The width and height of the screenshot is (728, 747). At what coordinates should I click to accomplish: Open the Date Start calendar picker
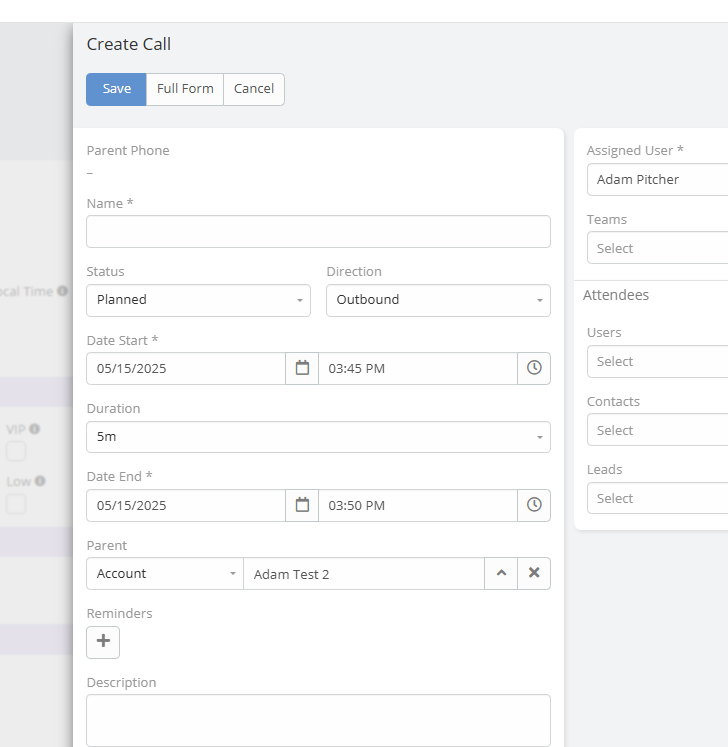(302, 368)
